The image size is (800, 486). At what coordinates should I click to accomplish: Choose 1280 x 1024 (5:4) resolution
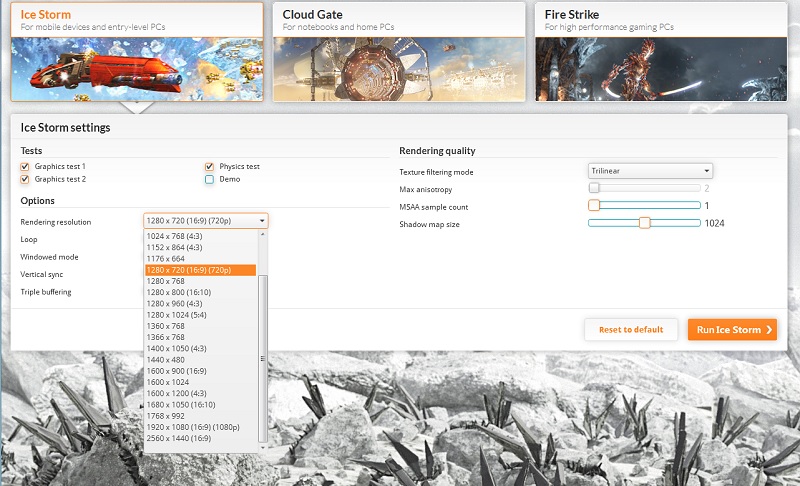201,315
